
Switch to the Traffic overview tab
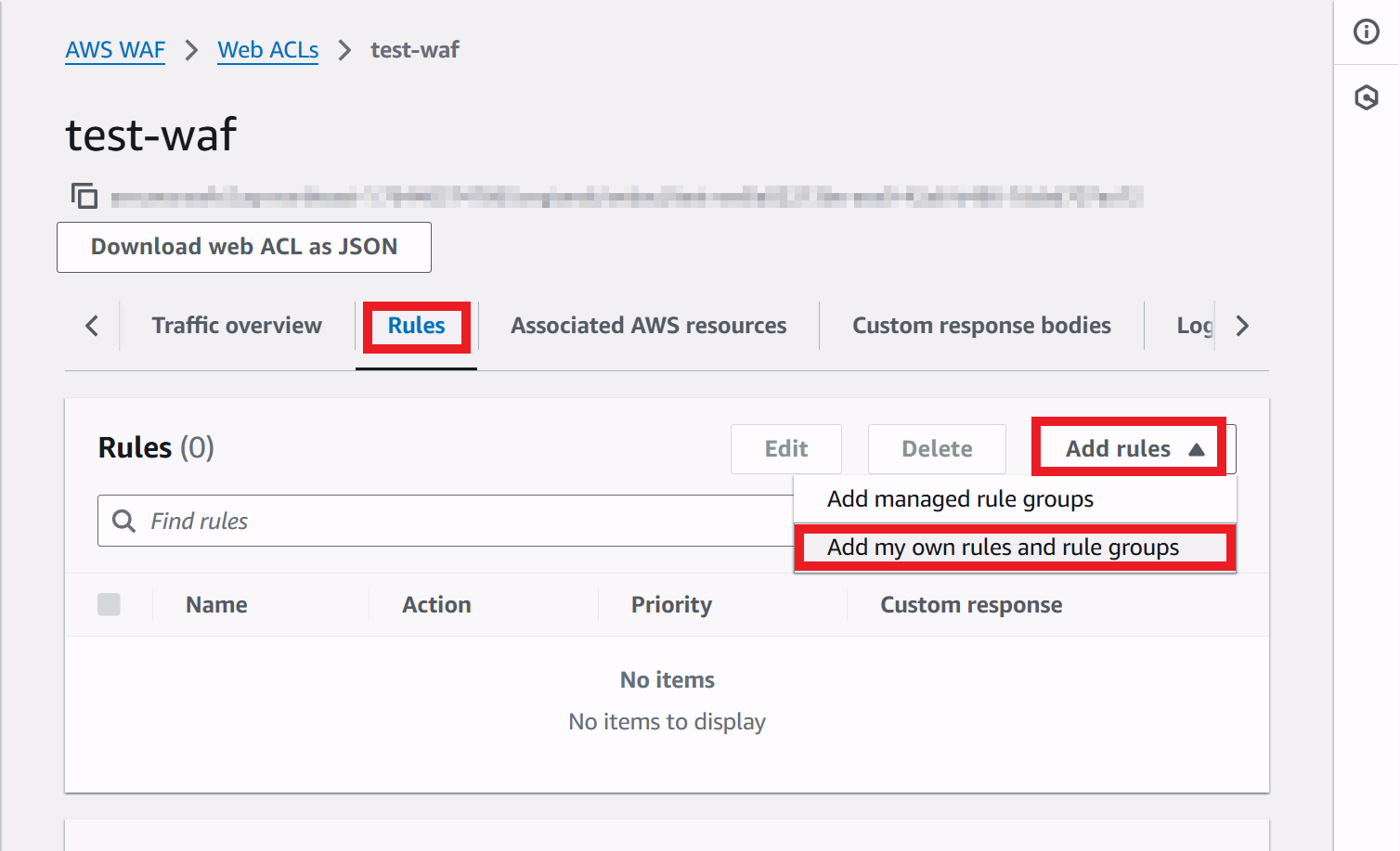(x=237, y=326)
